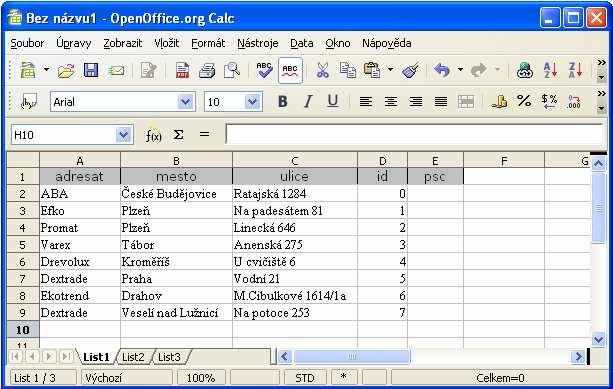
Task: Toggle Italic formatting
Action: [308, 102]
